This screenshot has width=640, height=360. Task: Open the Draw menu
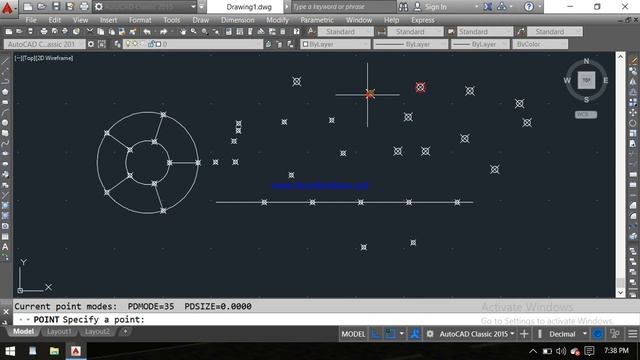pyautogui.click(x=200, y=20)
